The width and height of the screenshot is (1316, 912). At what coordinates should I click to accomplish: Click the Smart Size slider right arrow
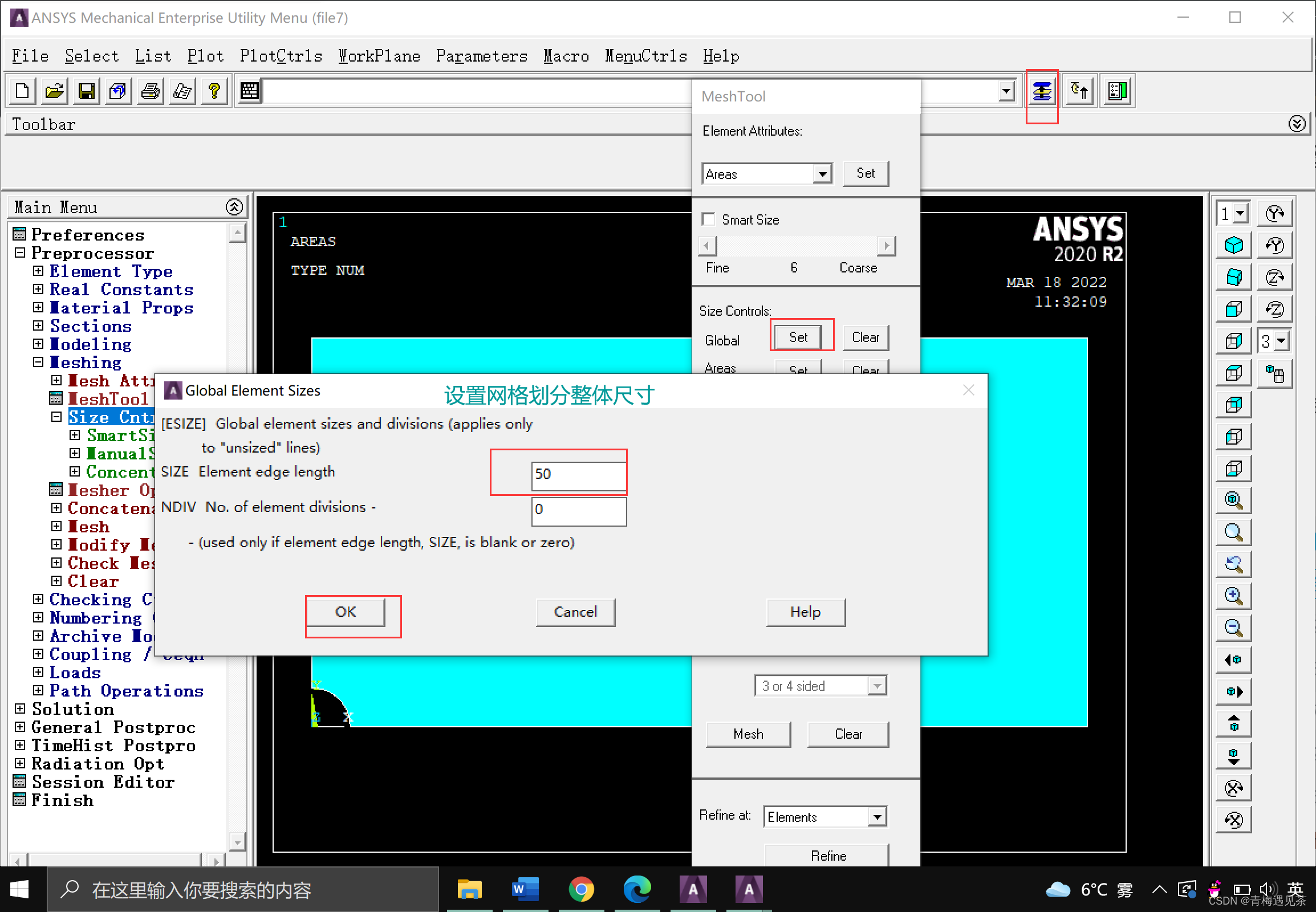886,246
